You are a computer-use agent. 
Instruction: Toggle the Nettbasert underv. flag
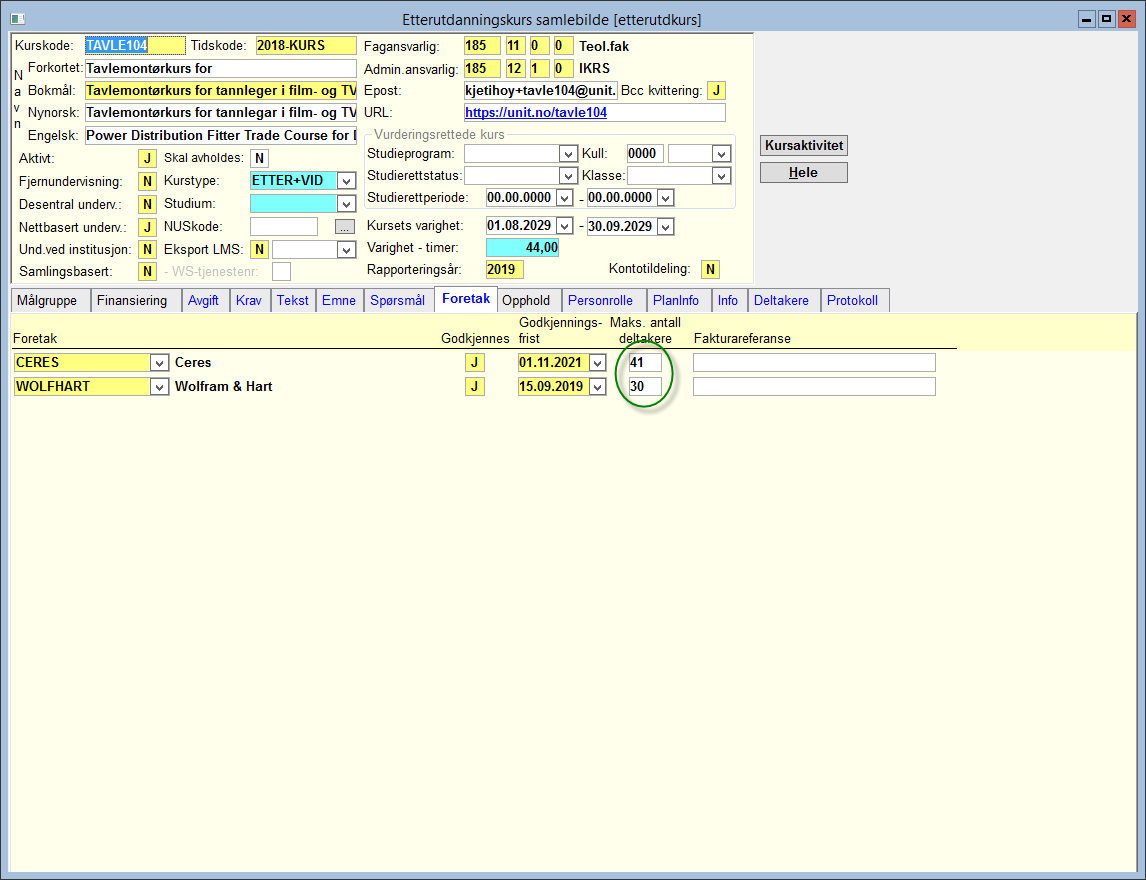point(147,227)
